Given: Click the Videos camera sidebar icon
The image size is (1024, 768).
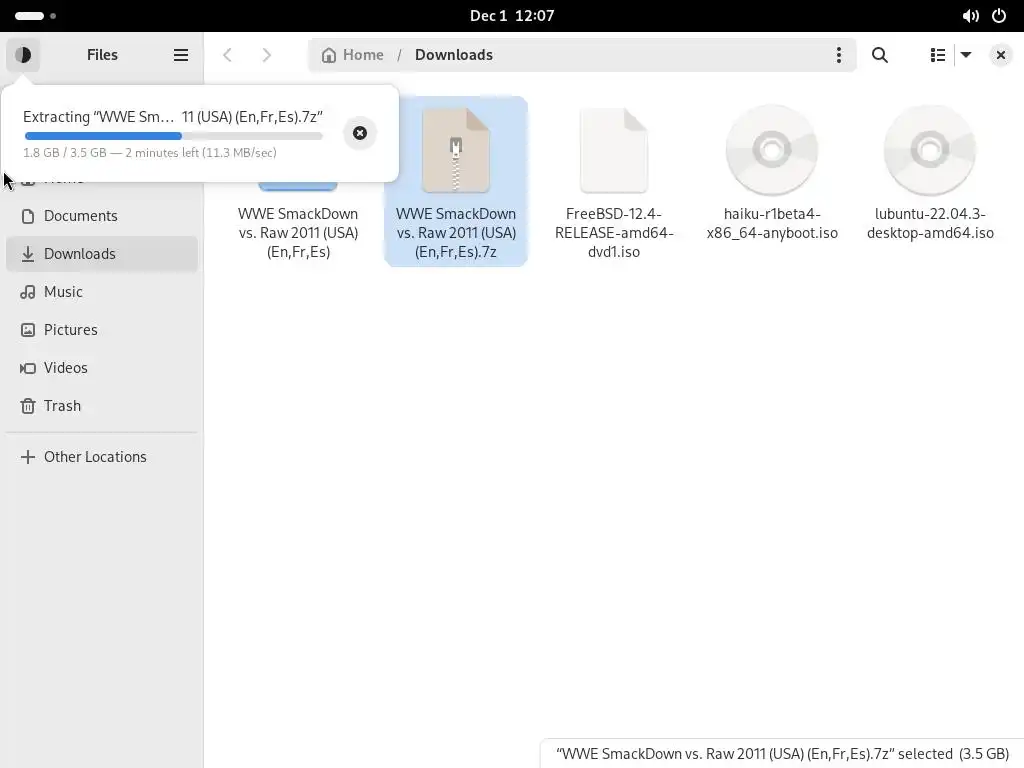Looking at the screenshot, I should coord(27,368).
